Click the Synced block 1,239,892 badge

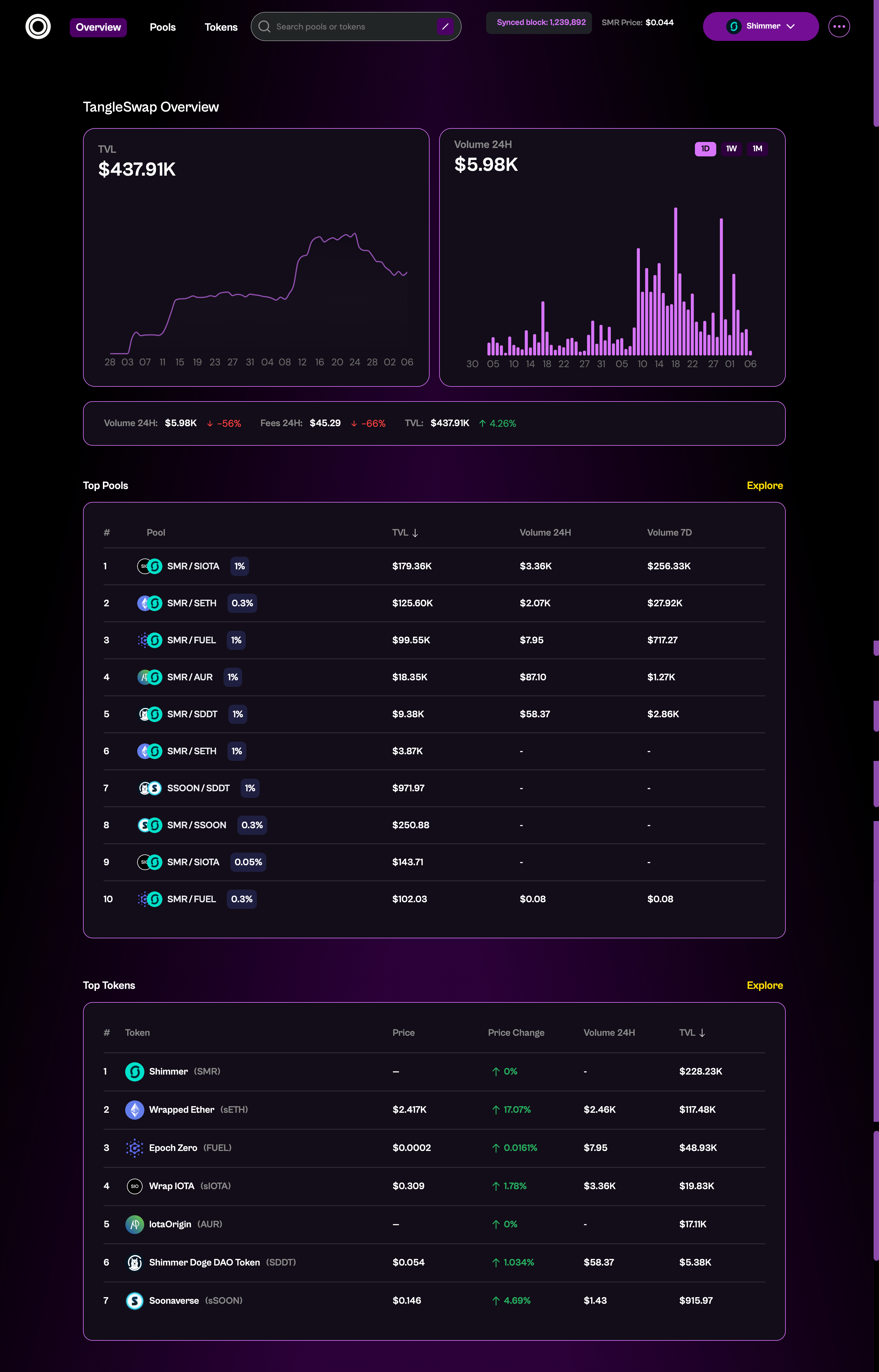[x=539, y=22]
